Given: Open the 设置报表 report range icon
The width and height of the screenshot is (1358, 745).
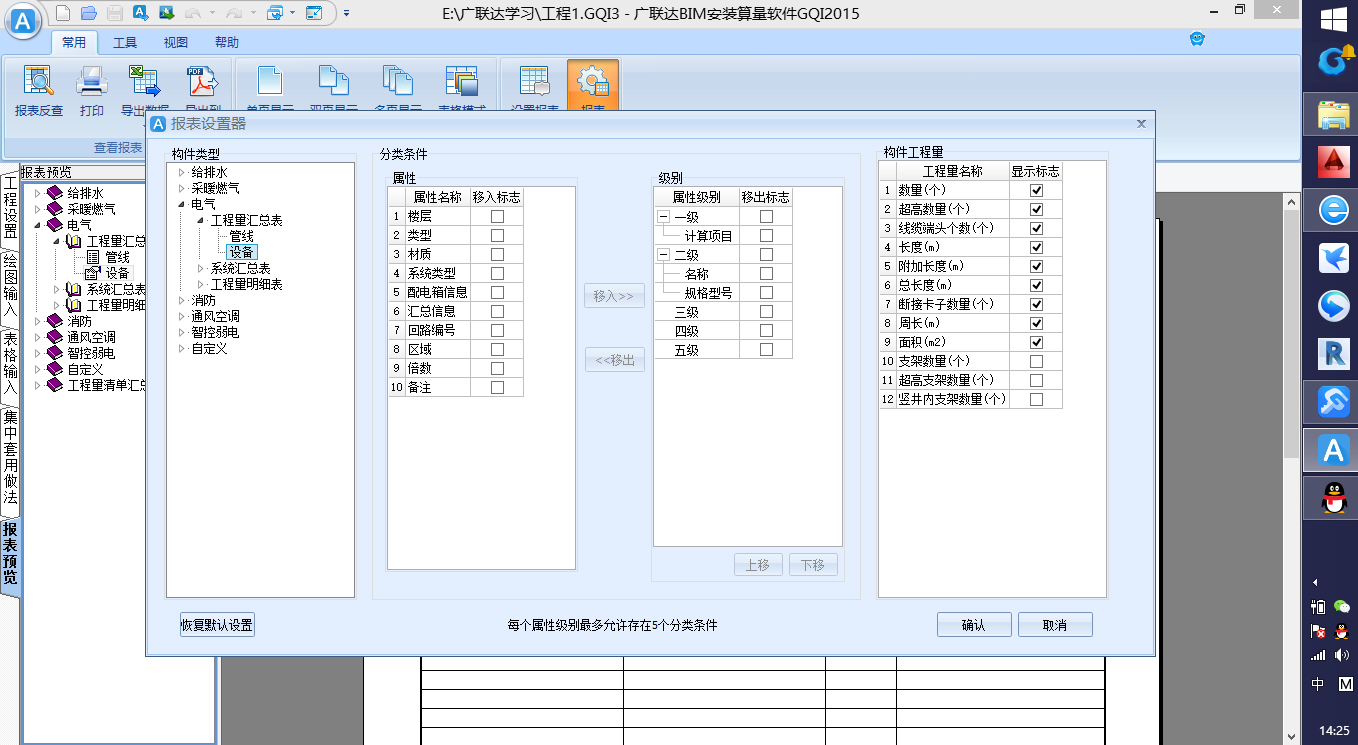Looking at the screenshot, I should click(535, 90).
